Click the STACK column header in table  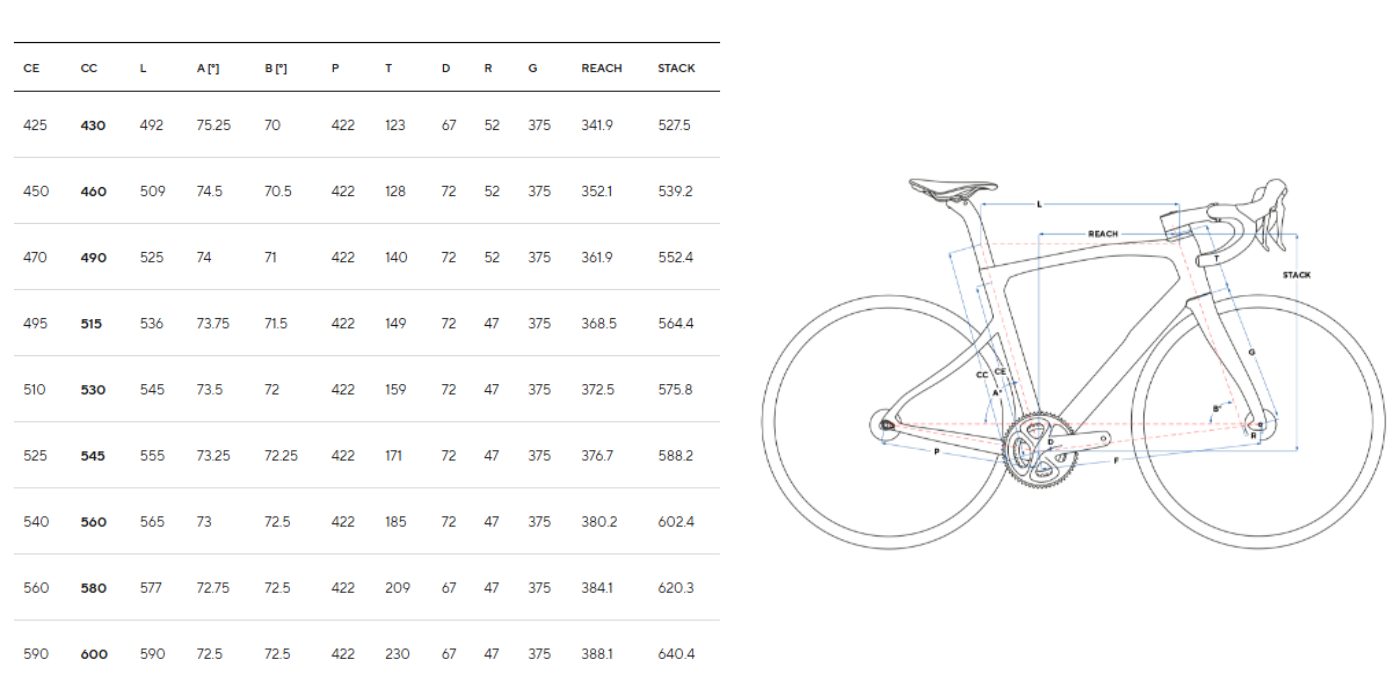click(x=676, y=68)
